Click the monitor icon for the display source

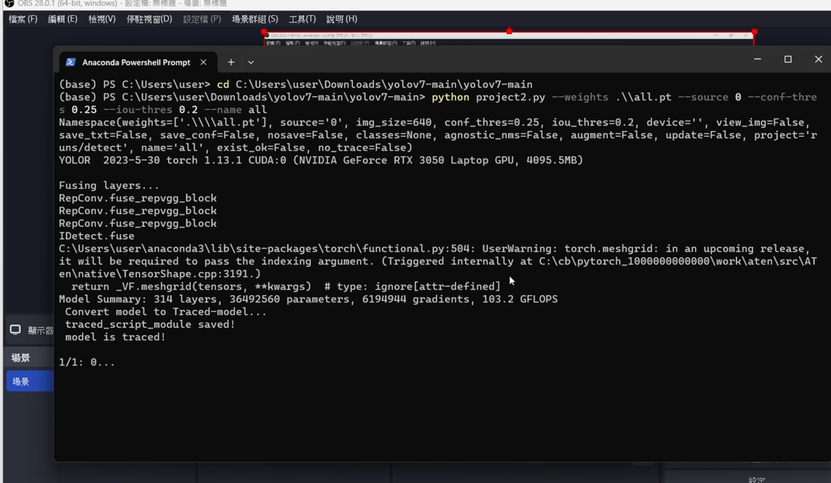tap(15, 330)
